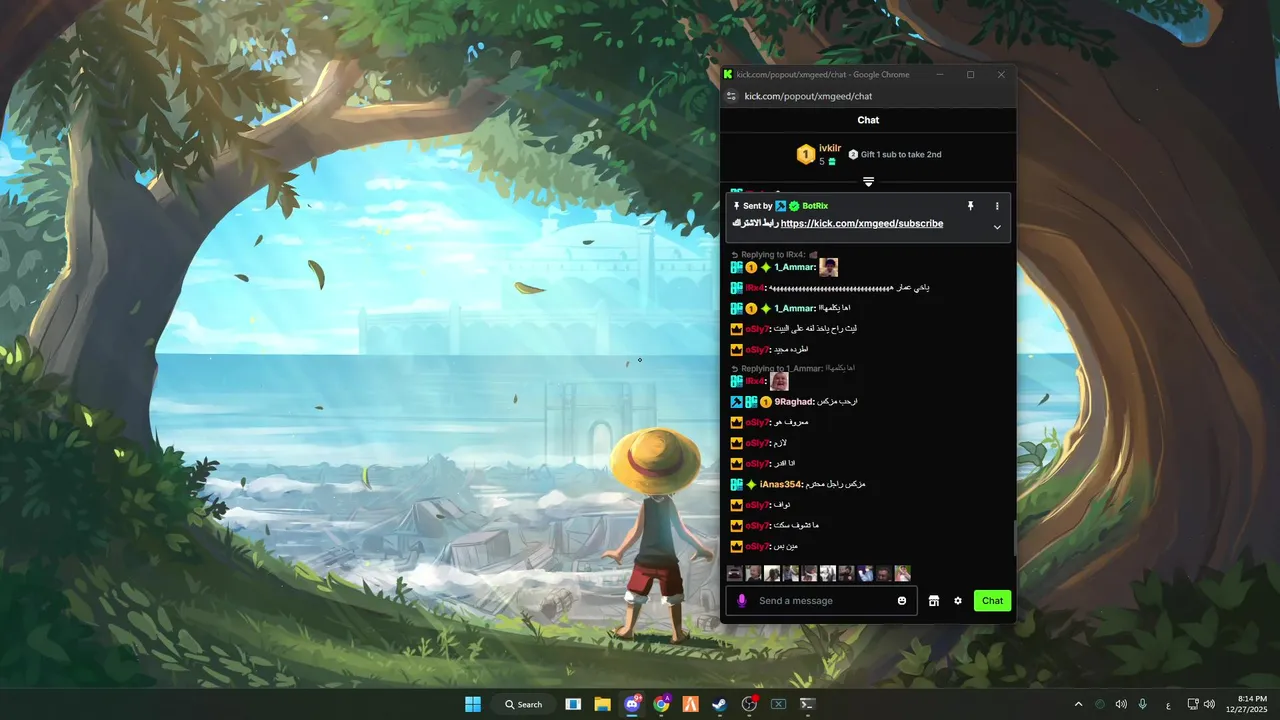This screenshot has width=1280, height=720.
Task: Show hidden system tray icons
Action: tap(1078, 704)
